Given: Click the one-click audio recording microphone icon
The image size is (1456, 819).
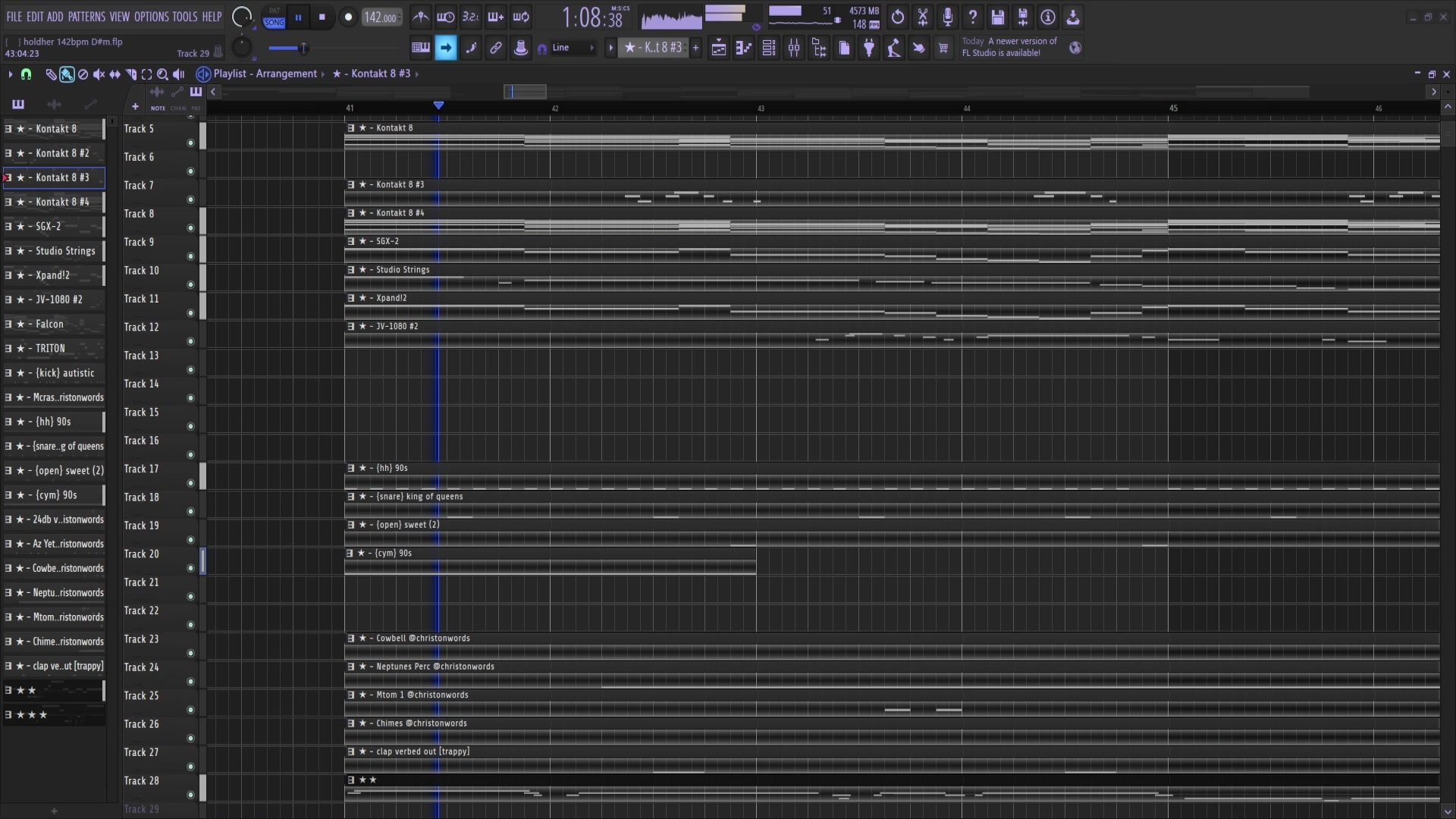Looking at the screenshot, I should (947, 17).
